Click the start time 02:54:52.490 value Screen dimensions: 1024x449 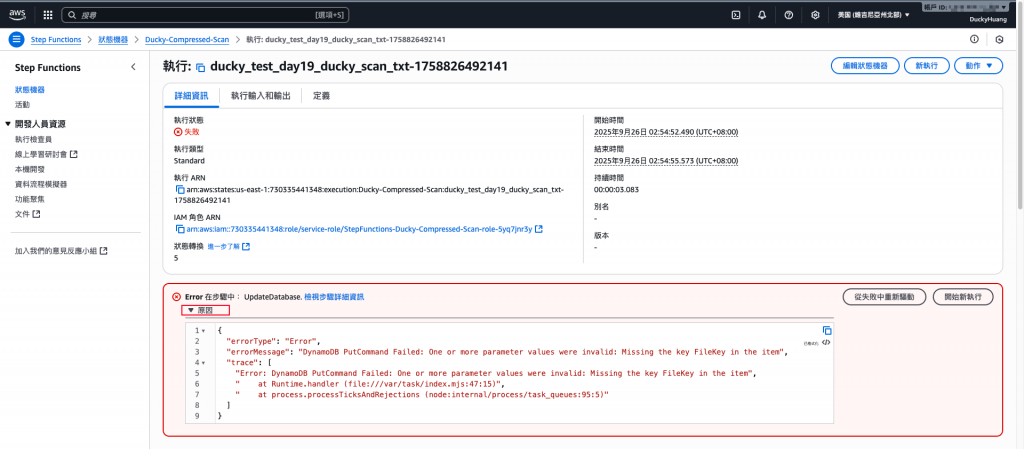666,132
